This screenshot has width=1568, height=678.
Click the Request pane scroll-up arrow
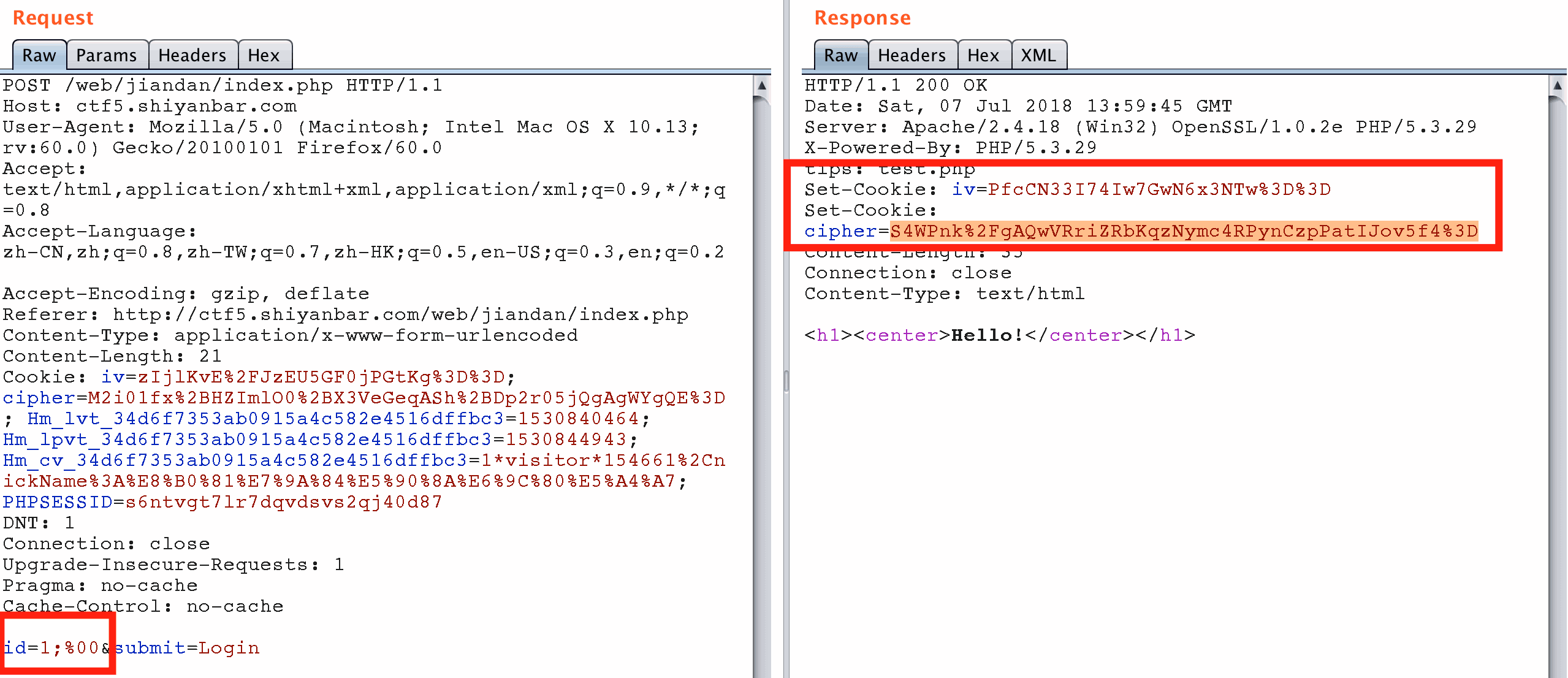762,85
